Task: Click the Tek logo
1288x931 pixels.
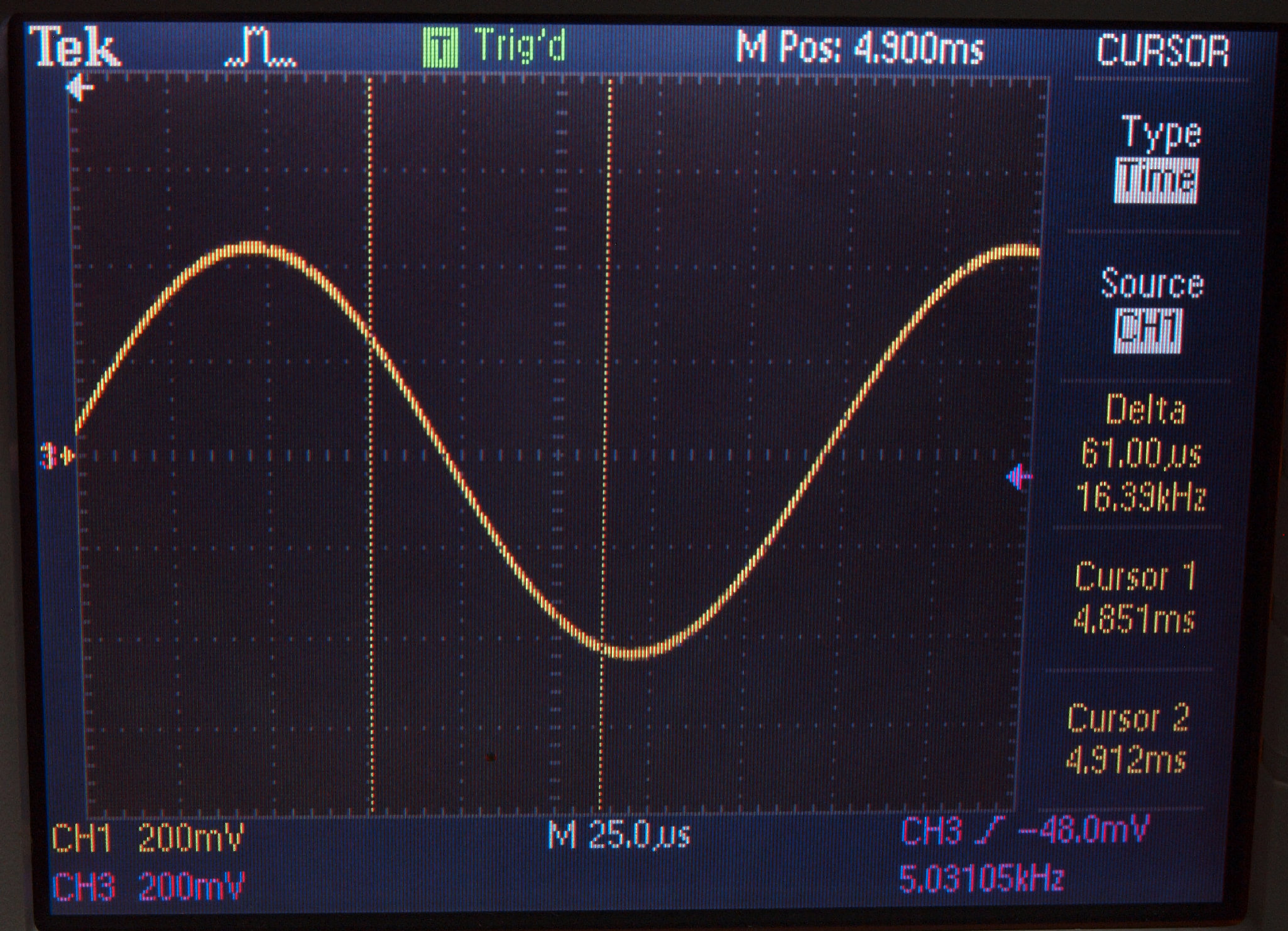Action: tap(77, 47)
